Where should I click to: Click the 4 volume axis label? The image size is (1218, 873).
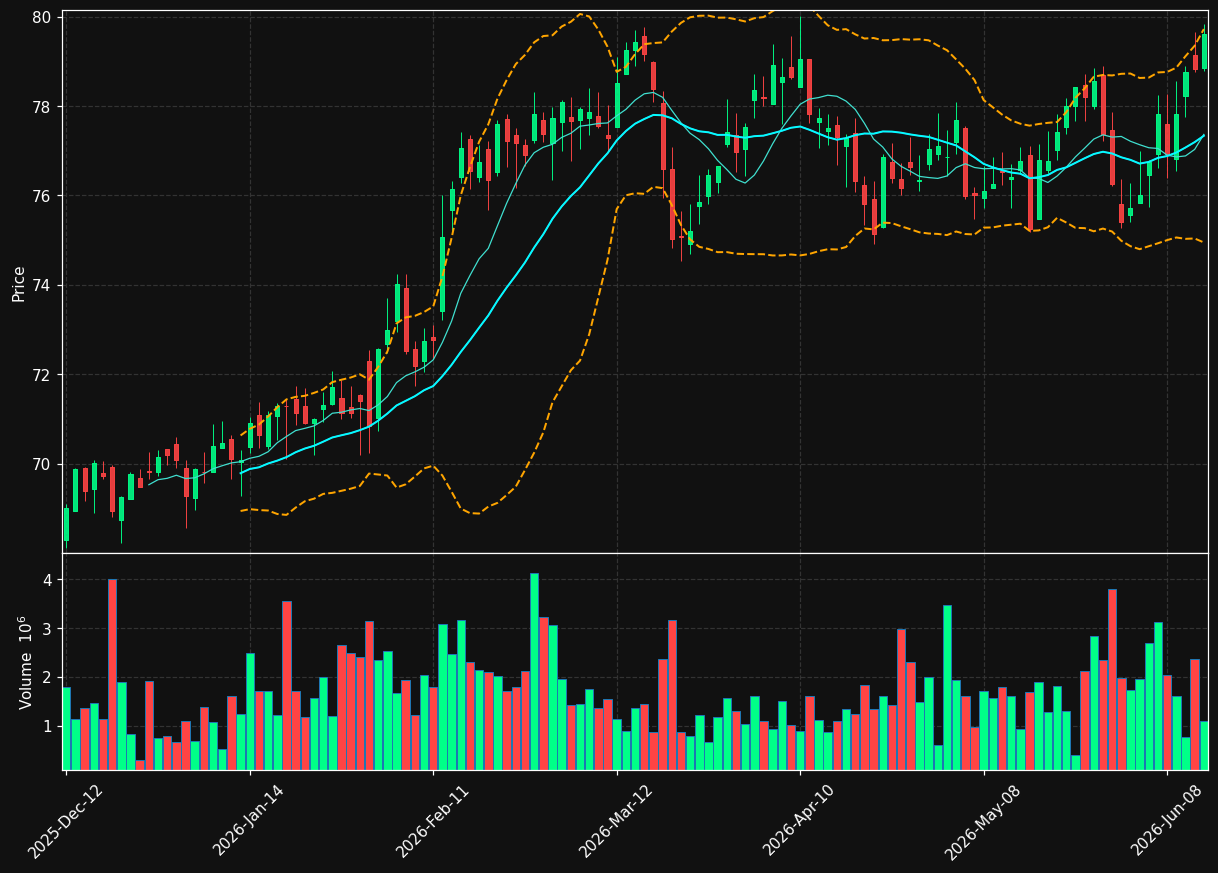coord(48,580)
